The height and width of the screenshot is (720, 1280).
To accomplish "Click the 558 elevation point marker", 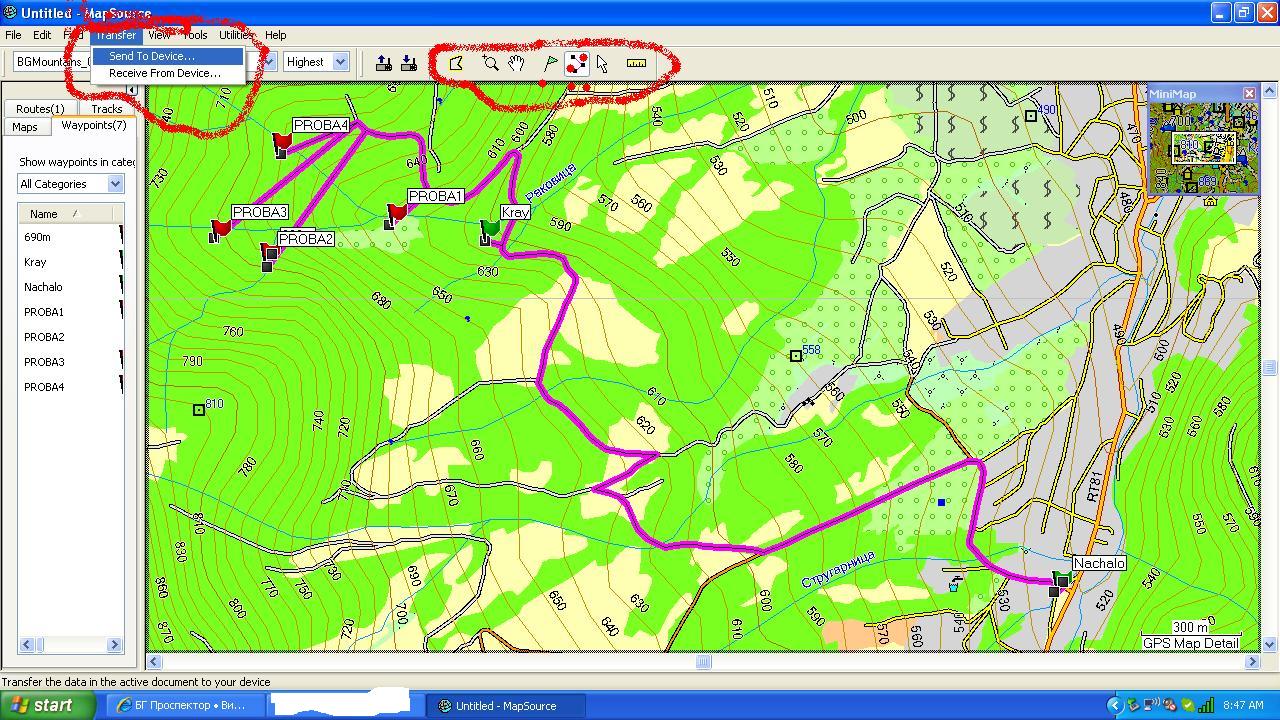I will pos(796,356).
